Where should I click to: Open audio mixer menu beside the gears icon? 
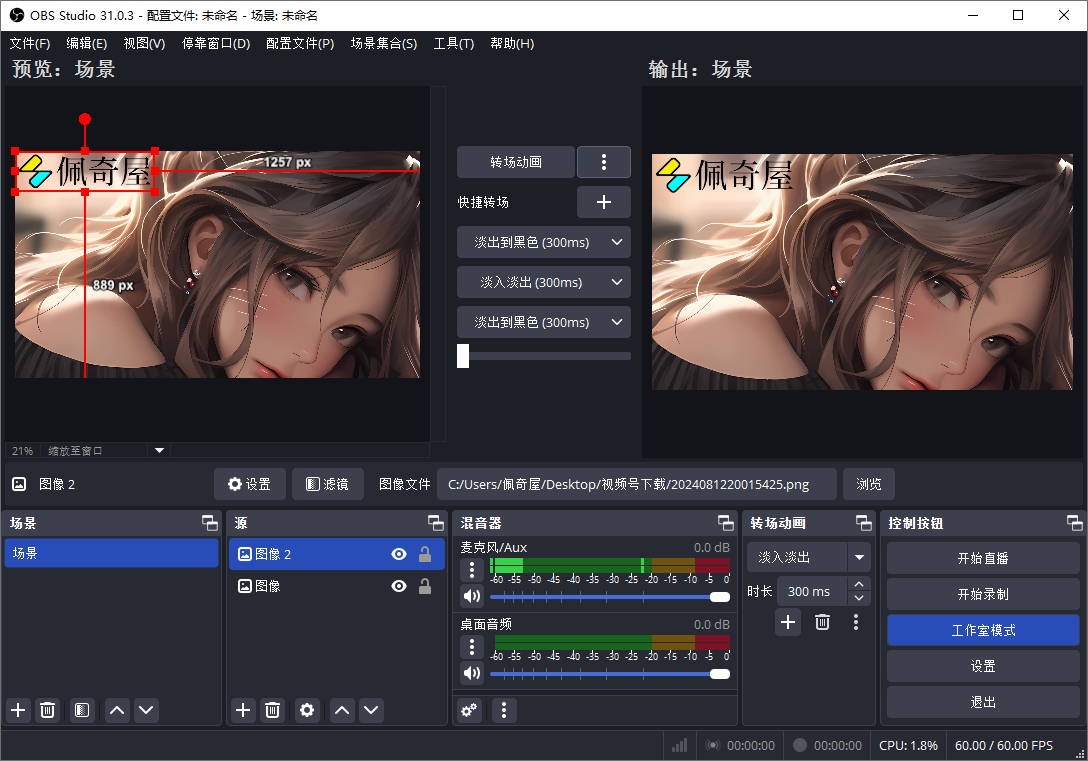(x=504, y=710)
